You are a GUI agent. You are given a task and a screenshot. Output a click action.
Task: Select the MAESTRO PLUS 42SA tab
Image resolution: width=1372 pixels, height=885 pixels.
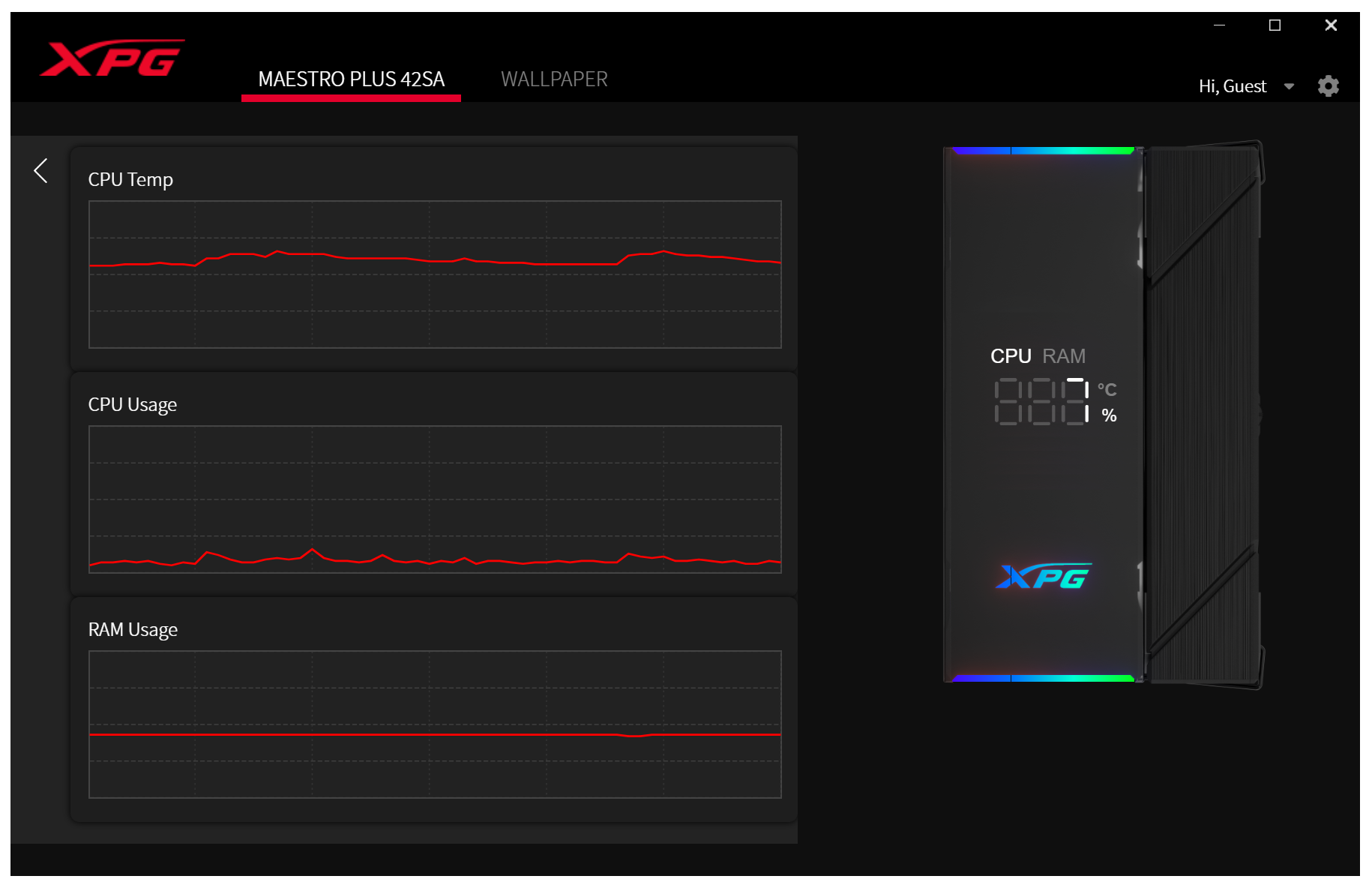351,79
